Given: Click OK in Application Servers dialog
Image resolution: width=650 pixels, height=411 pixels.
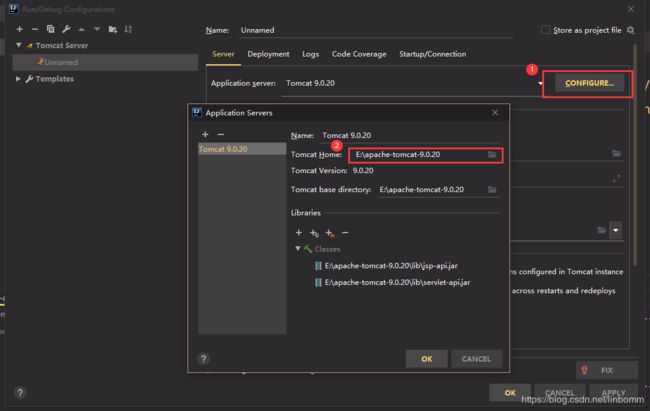Looking at the screenshot, I should click(x=427, y=359).
